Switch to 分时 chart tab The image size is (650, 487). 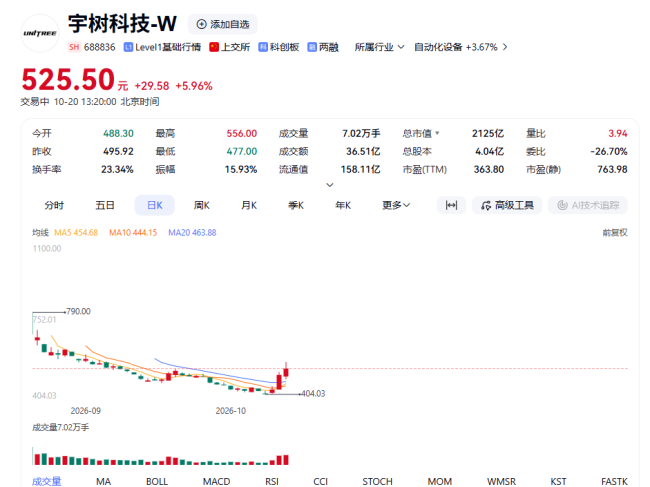tap(54, 206)
